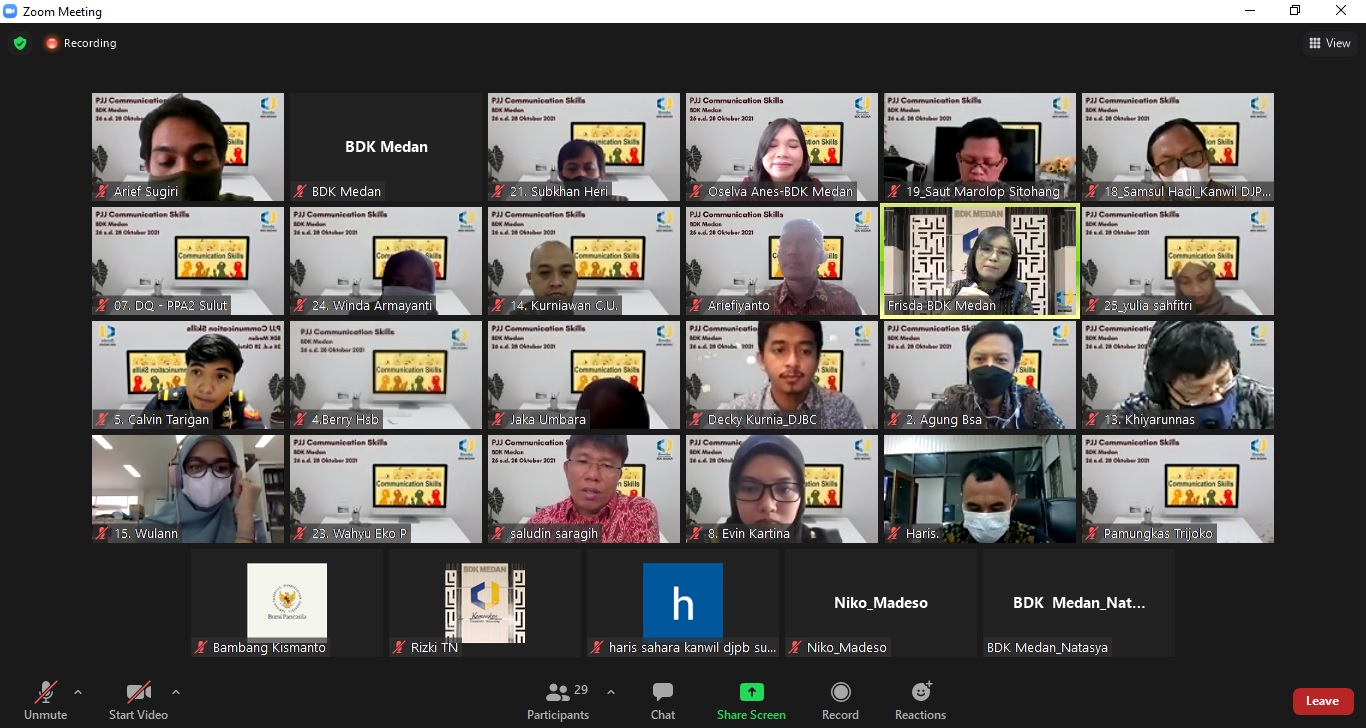The image size is (1366, 728).
Task: Open the View menu
Action: [x=1330, y=43]
